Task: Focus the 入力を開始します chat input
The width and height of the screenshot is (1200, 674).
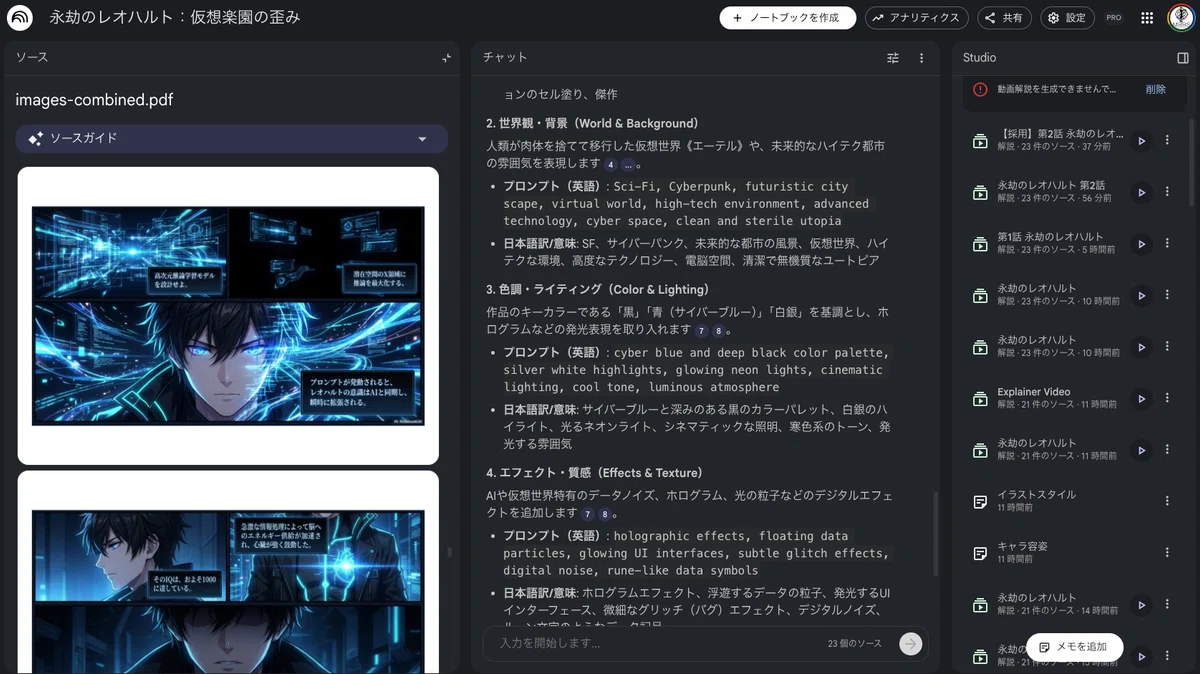Action: pyautogui.click(x=655, y=643)
